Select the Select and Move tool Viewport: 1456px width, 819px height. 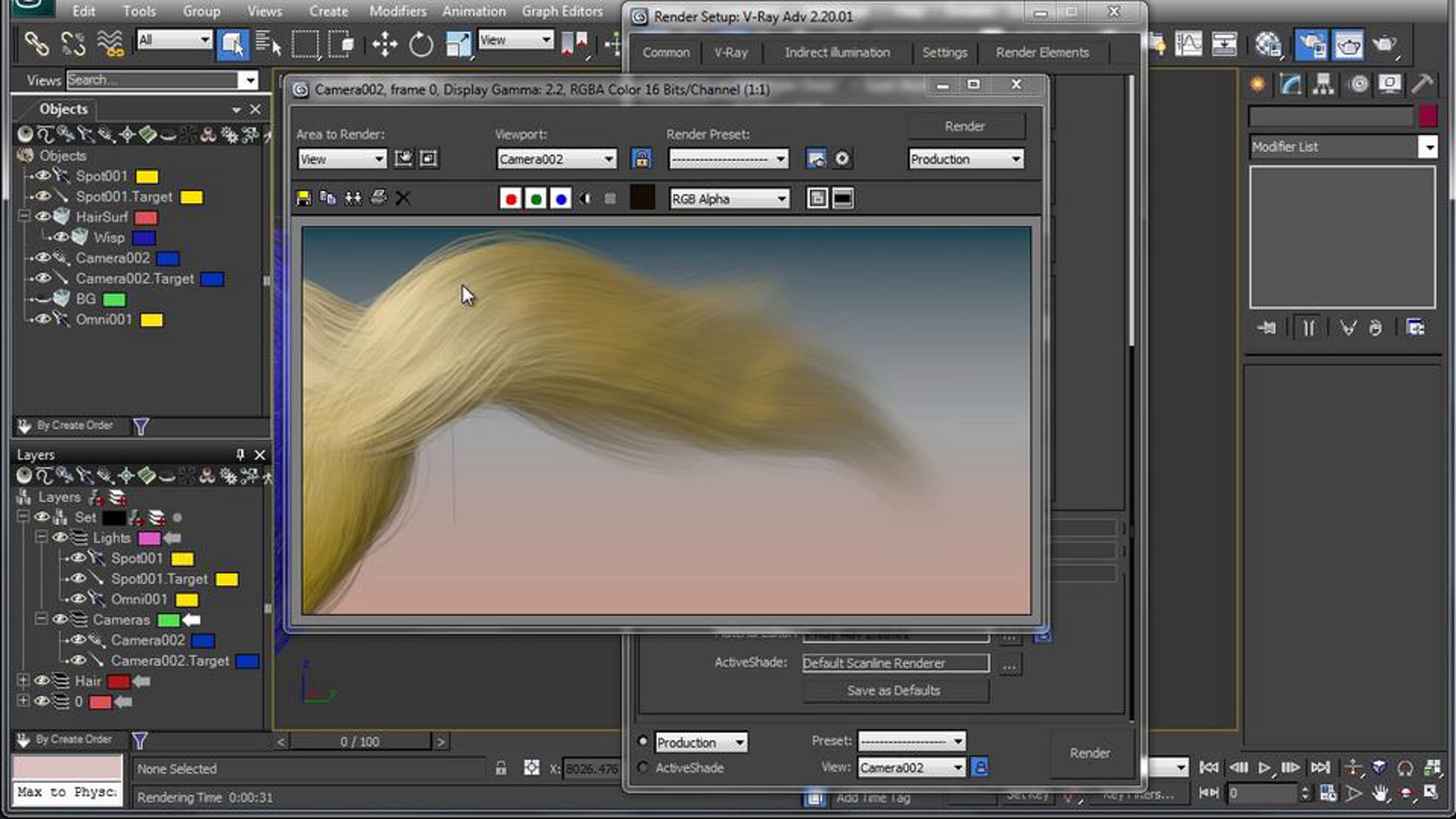(385, 44)
